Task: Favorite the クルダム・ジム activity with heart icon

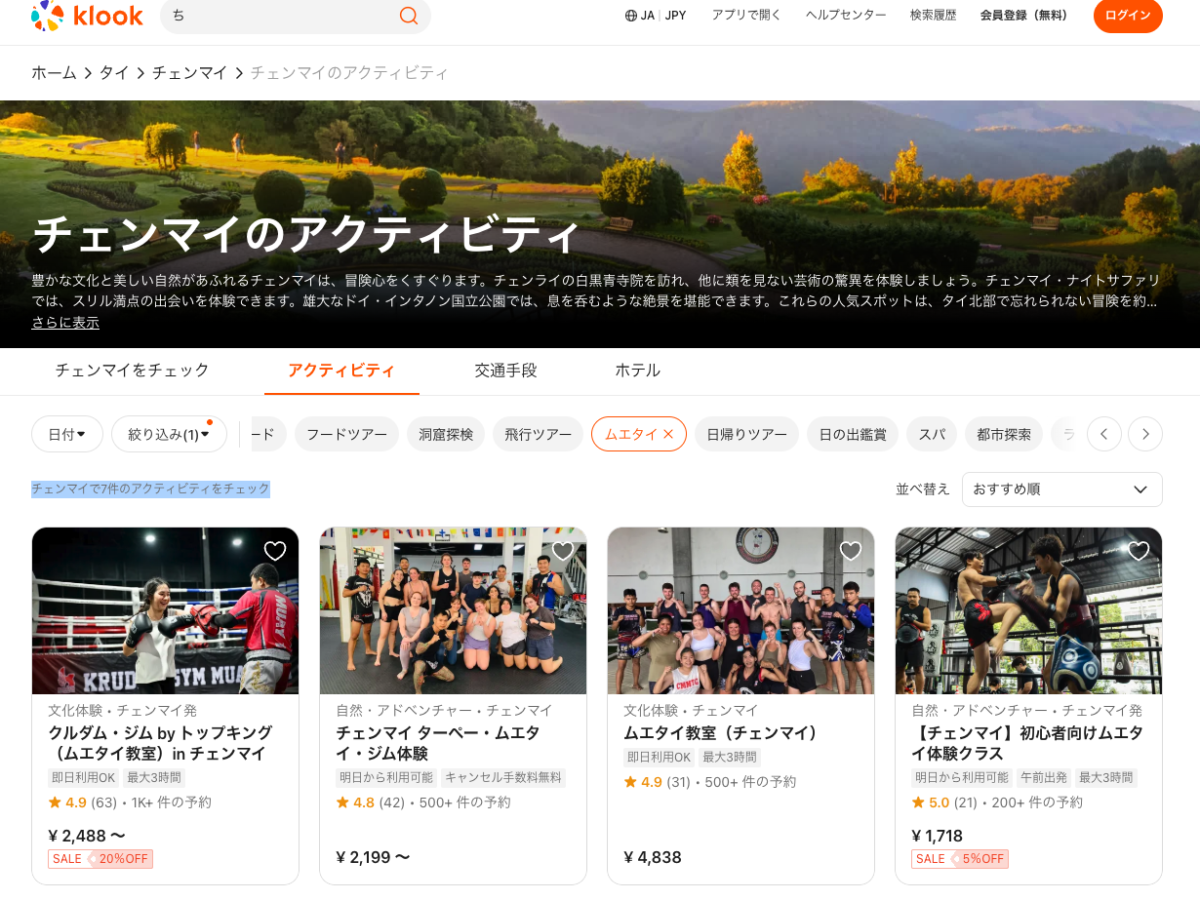Action: 275,551
